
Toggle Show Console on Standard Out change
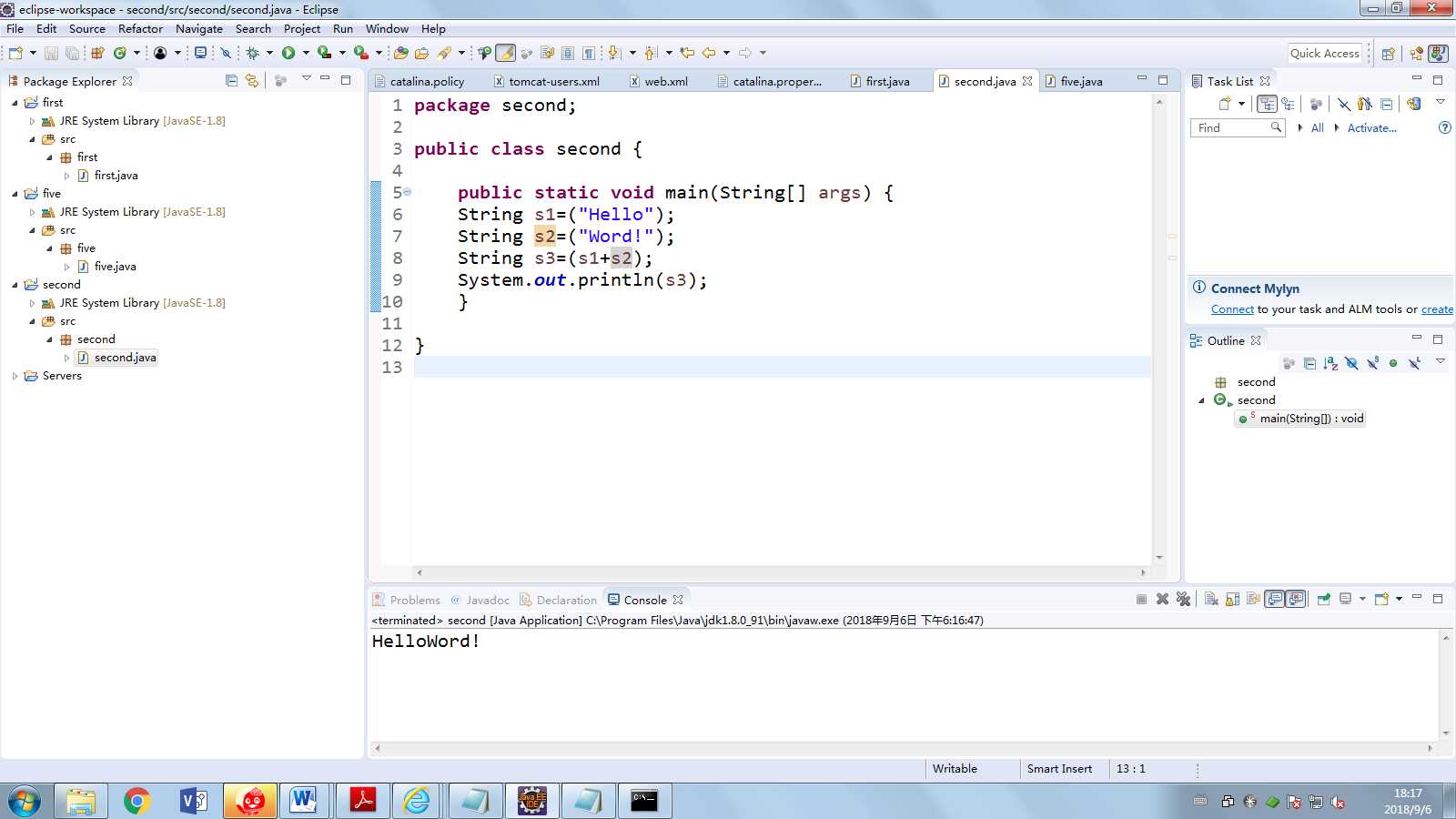click(x=1274, y=599)
